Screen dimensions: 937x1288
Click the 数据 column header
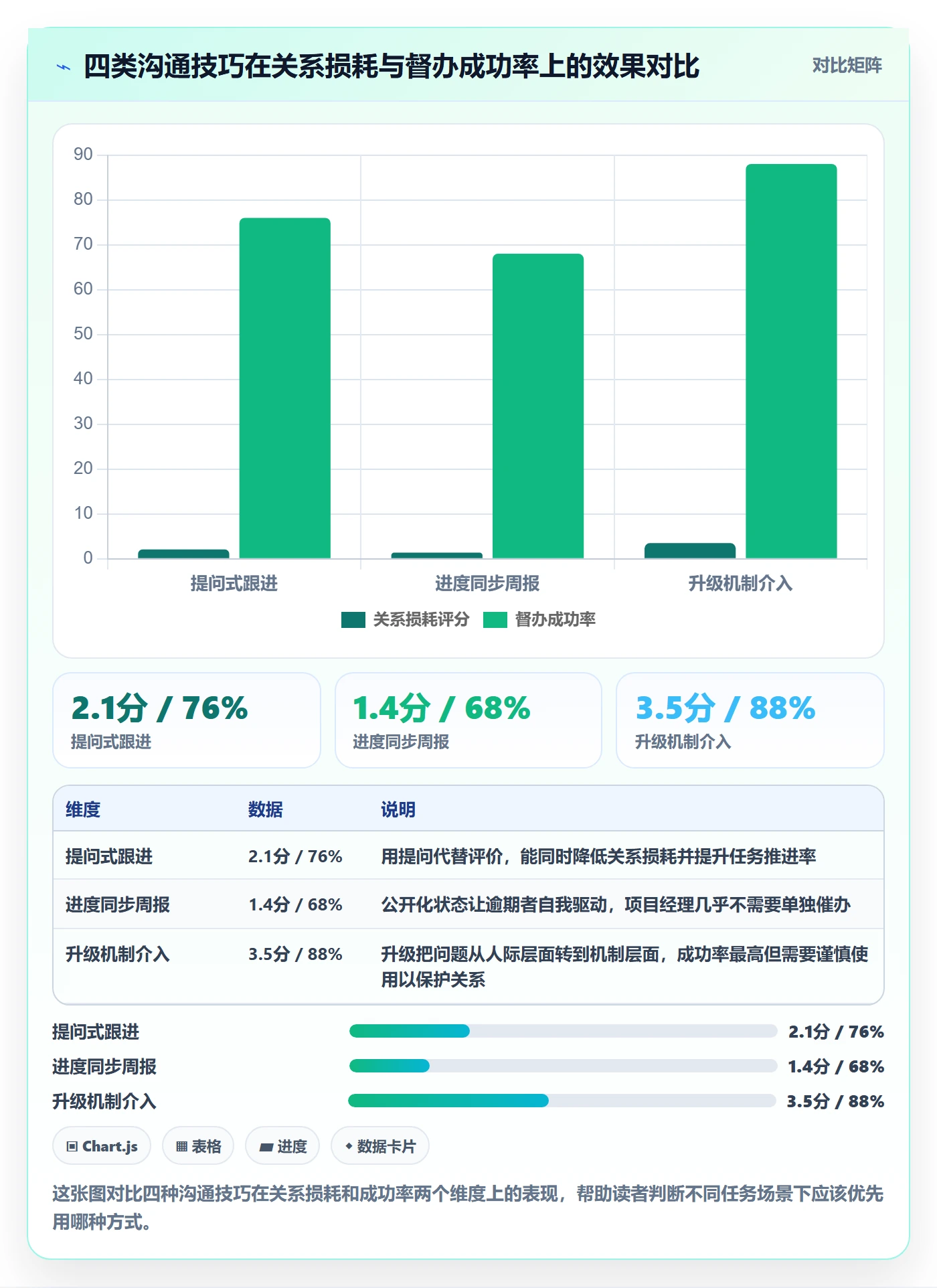[265, 809]
